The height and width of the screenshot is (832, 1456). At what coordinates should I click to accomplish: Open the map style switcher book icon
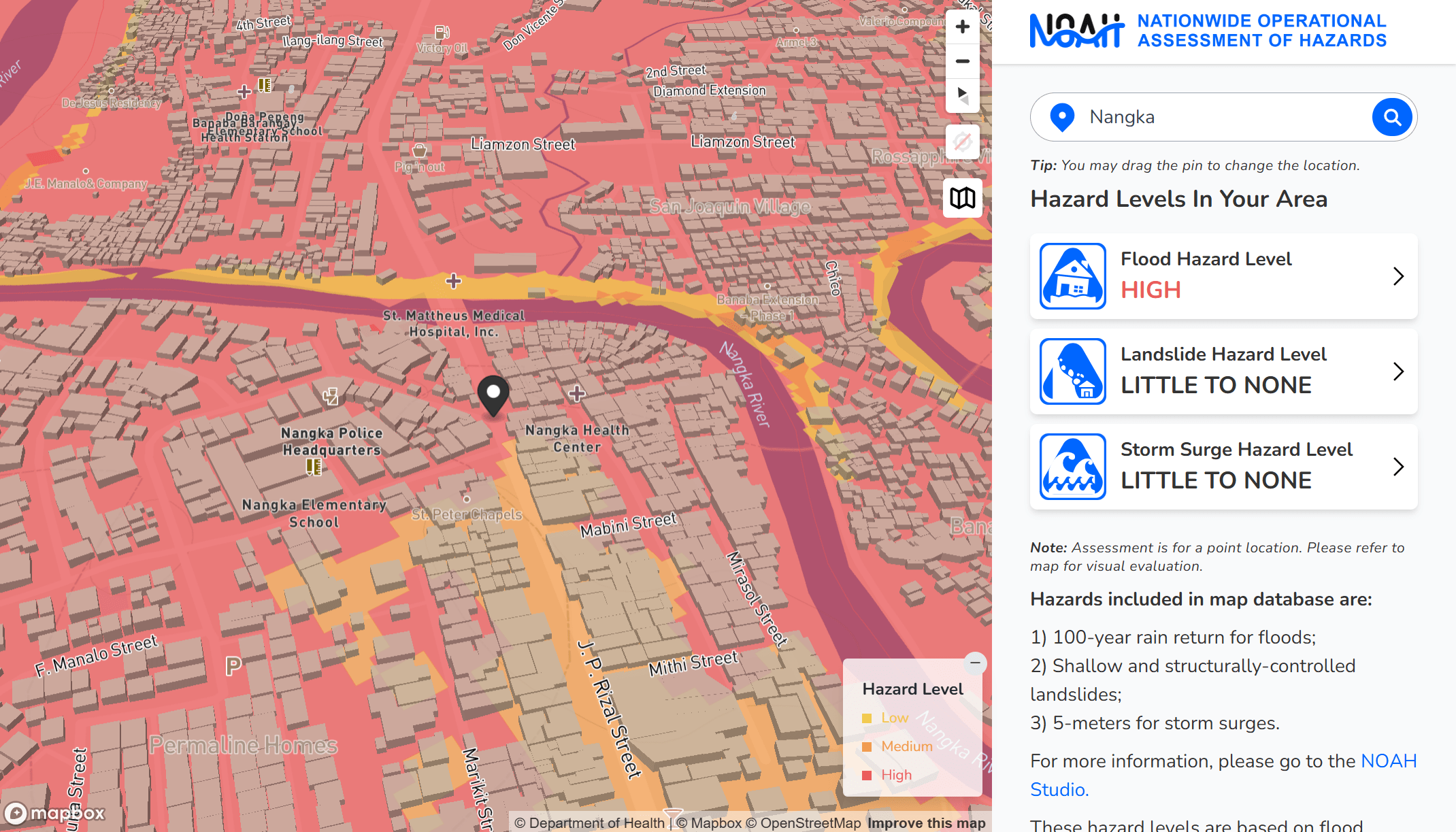[x=962, y=199]
